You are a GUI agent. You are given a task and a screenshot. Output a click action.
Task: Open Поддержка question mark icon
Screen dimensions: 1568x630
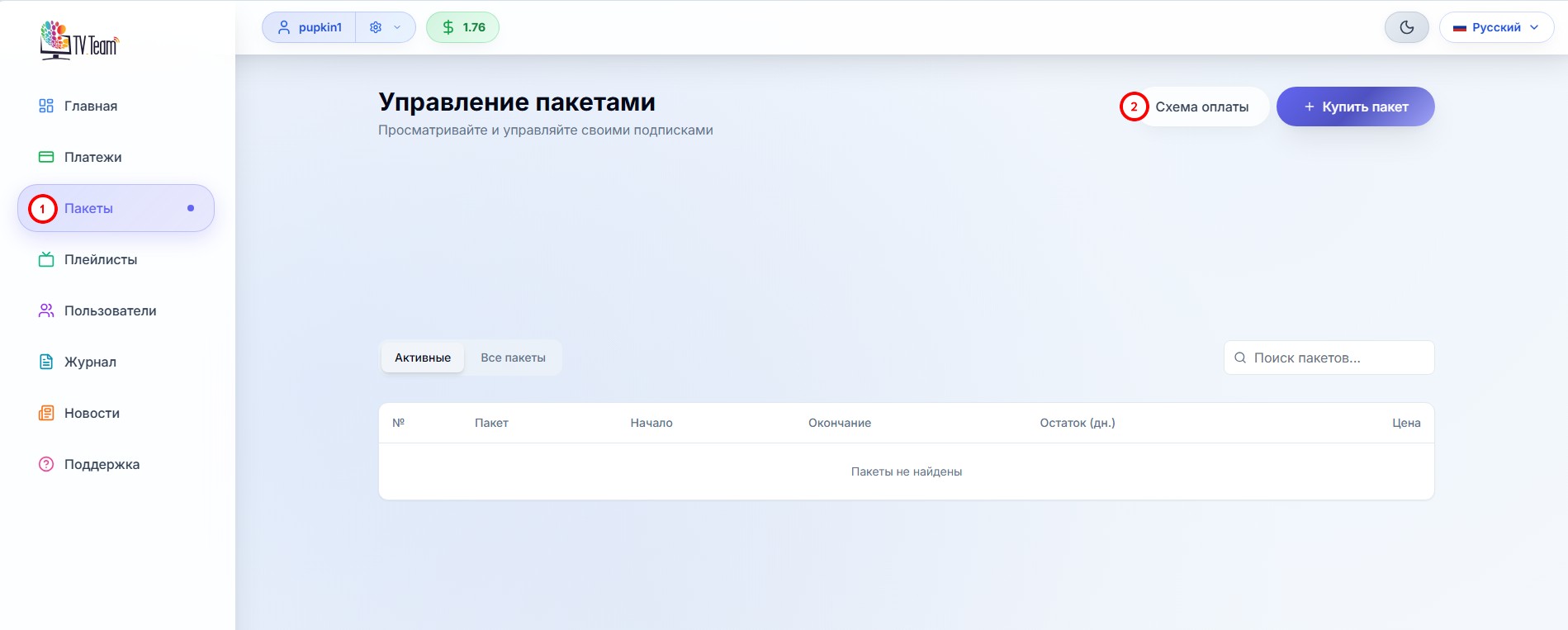(46, 464)
